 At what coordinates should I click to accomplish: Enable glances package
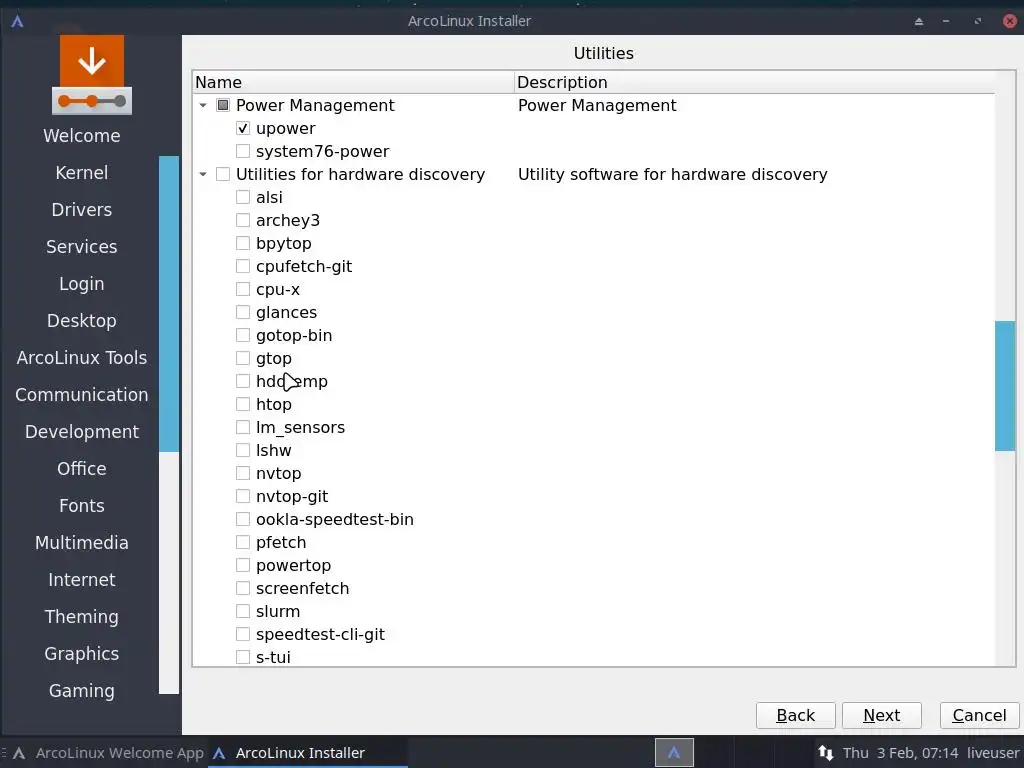pyautogui.click(x=243, y=312)
